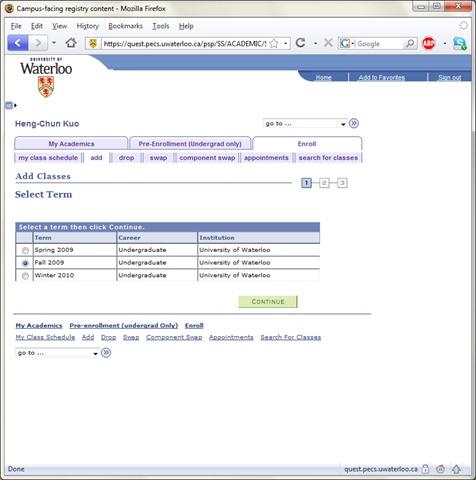Click in the Google search field
The height and width of the screenshot is (480, 476).
[380, 44]
